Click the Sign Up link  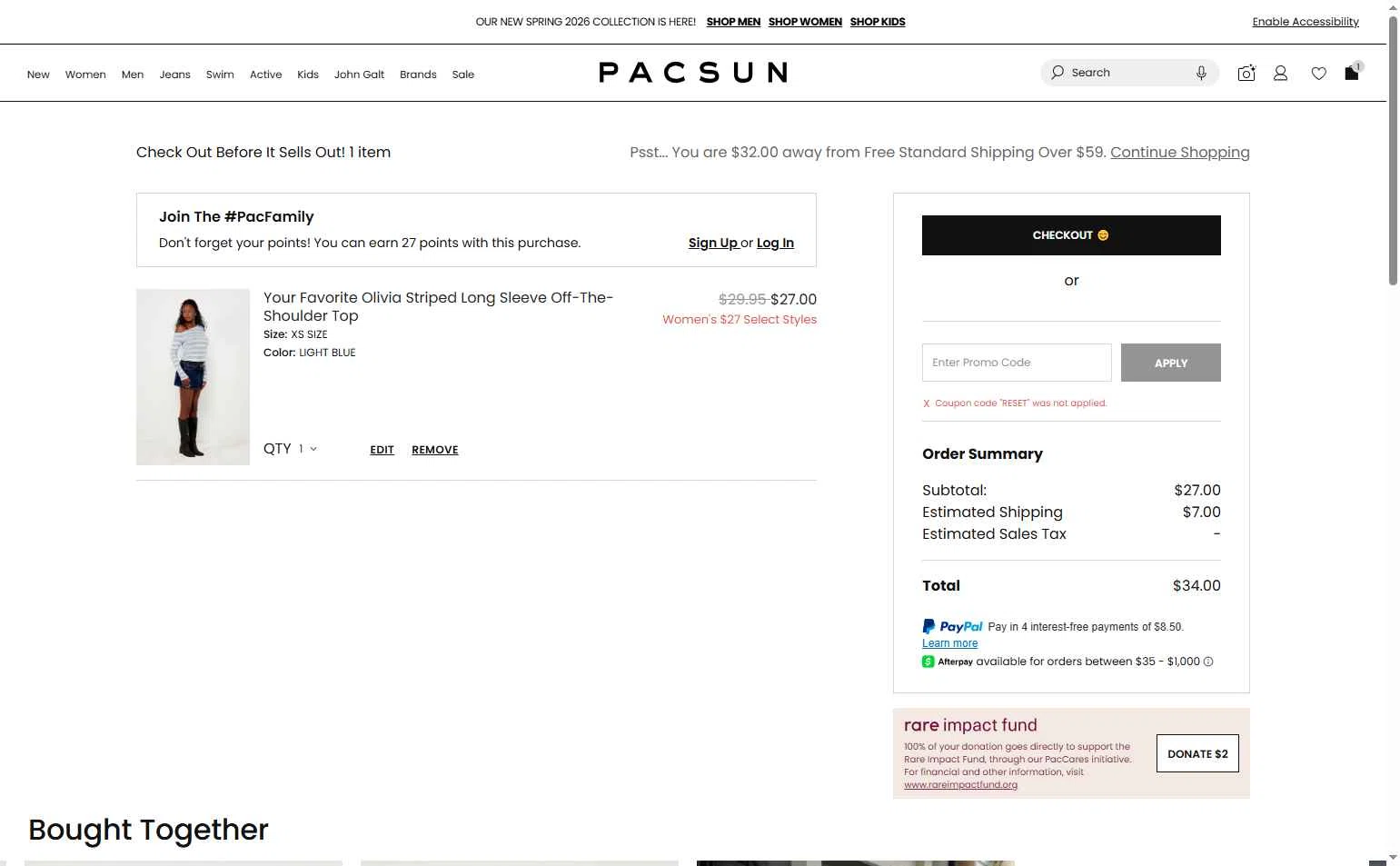click(713, 243)
